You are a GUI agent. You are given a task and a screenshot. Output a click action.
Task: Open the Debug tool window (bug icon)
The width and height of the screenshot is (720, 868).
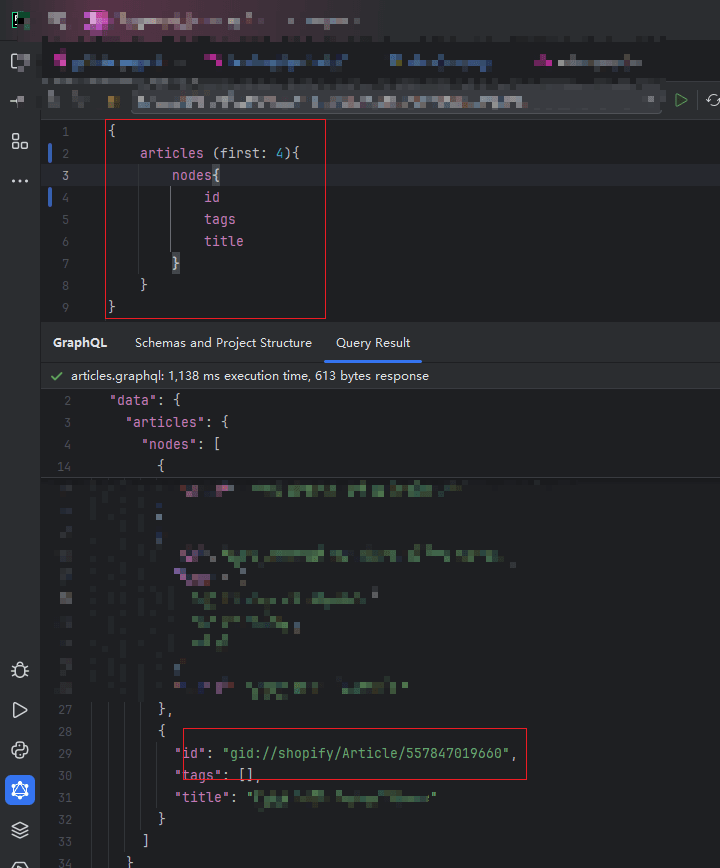[20, 670]
